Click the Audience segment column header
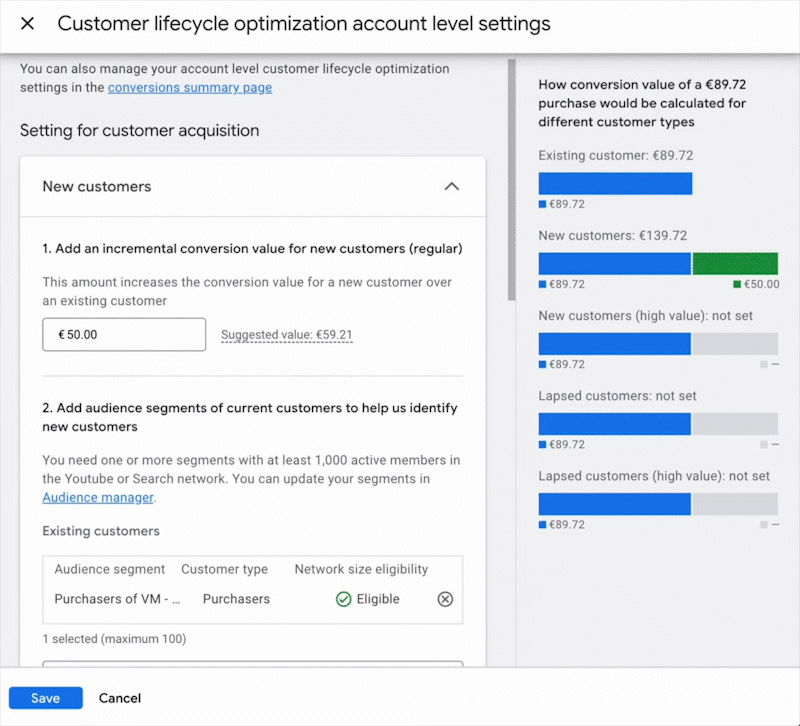800x726 pixels. (x=110, y=569)
